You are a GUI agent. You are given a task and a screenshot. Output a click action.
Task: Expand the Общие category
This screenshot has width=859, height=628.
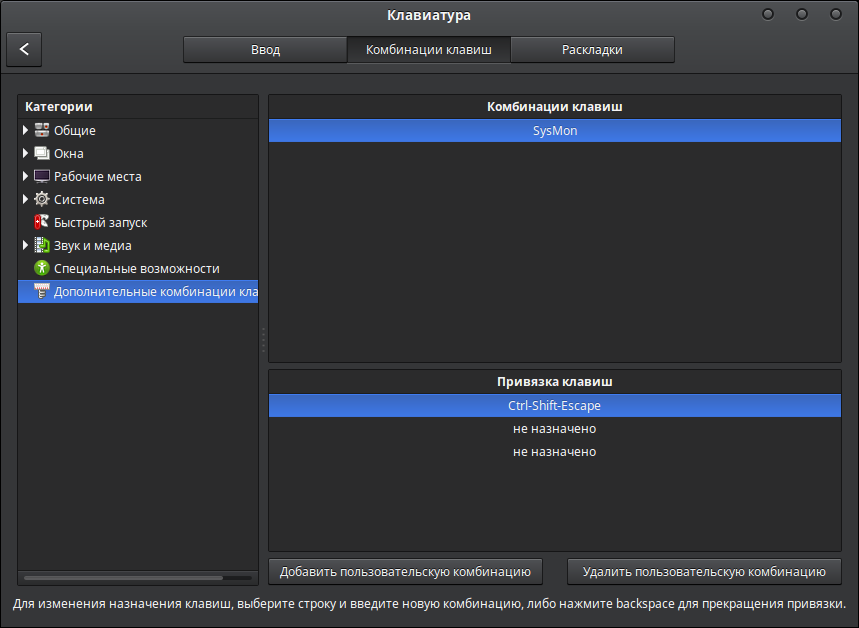(25, 130)
